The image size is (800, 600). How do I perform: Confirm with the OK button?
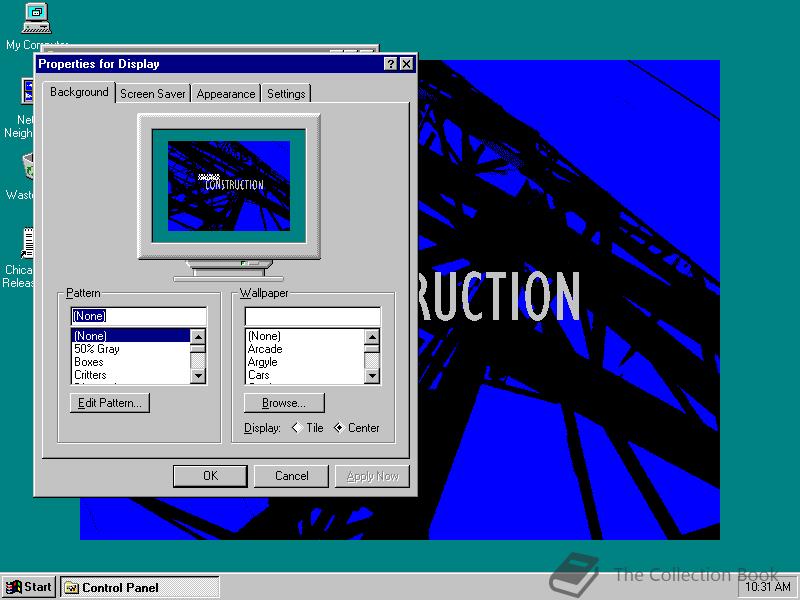[210, 476]
